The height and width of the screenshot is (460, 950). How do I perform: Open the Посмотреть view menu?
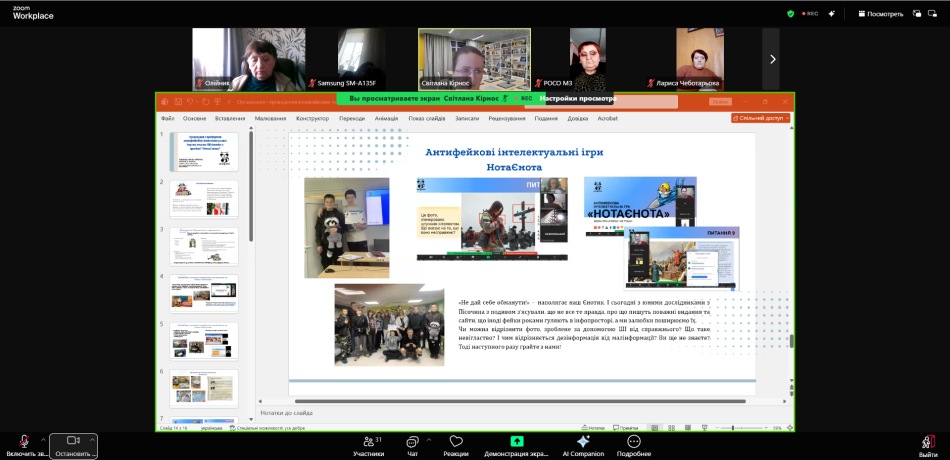879,14
